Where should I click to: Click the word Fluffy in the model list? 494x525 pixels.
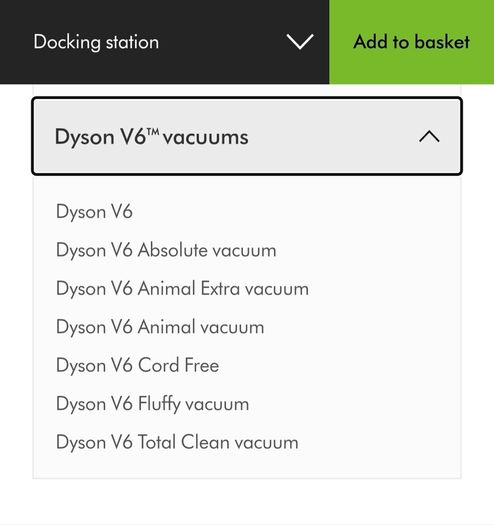159,404
